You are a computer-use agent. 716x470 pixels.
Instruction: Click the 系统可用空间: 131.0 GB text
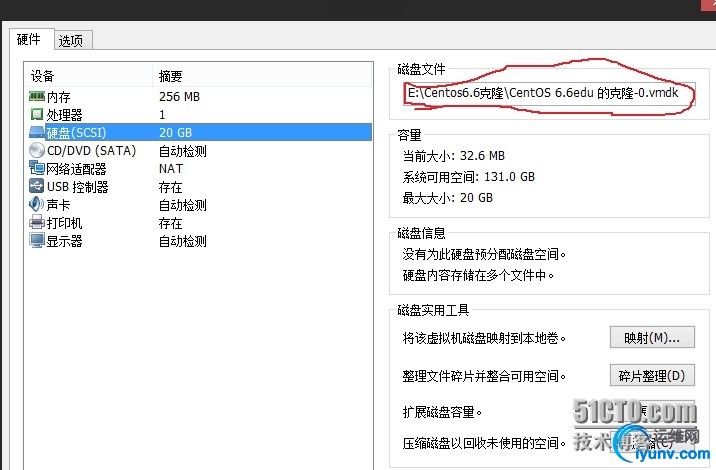click(469, 177)
